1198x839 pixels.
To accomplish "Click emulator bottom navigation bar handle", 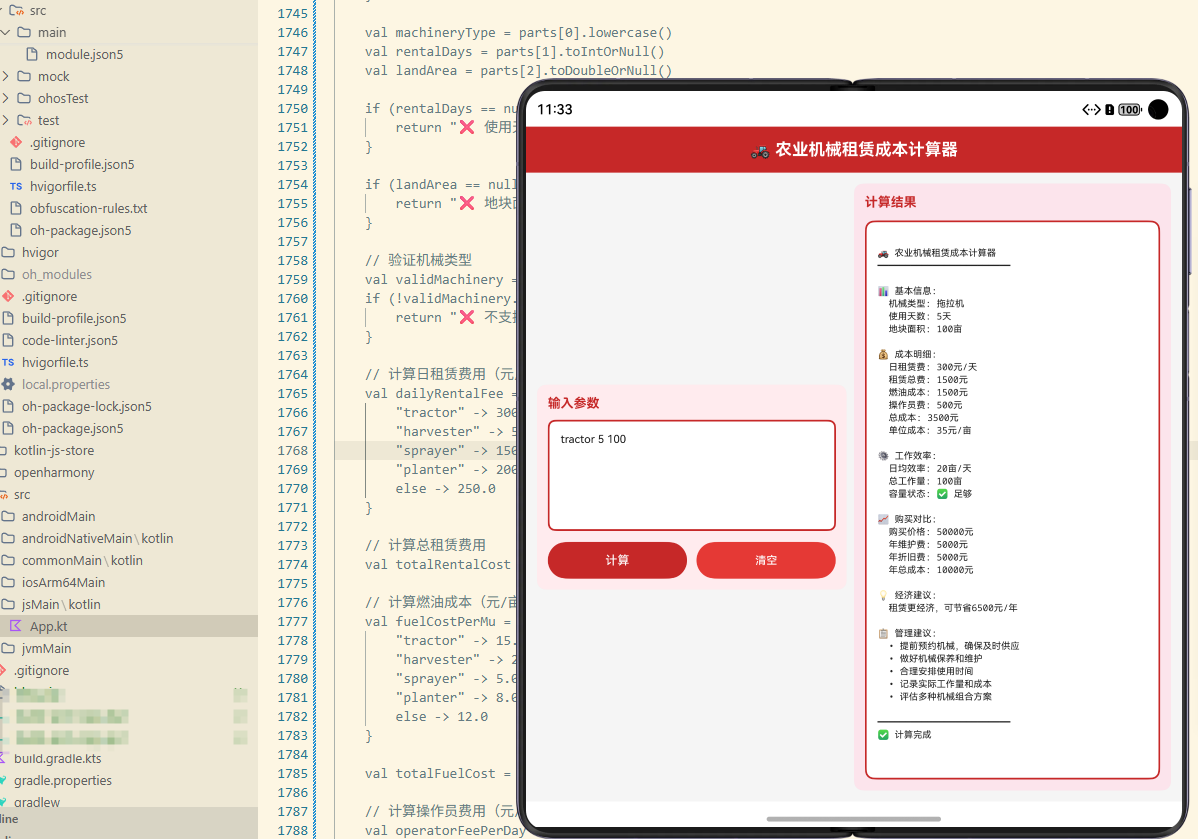I will point(853,819).
